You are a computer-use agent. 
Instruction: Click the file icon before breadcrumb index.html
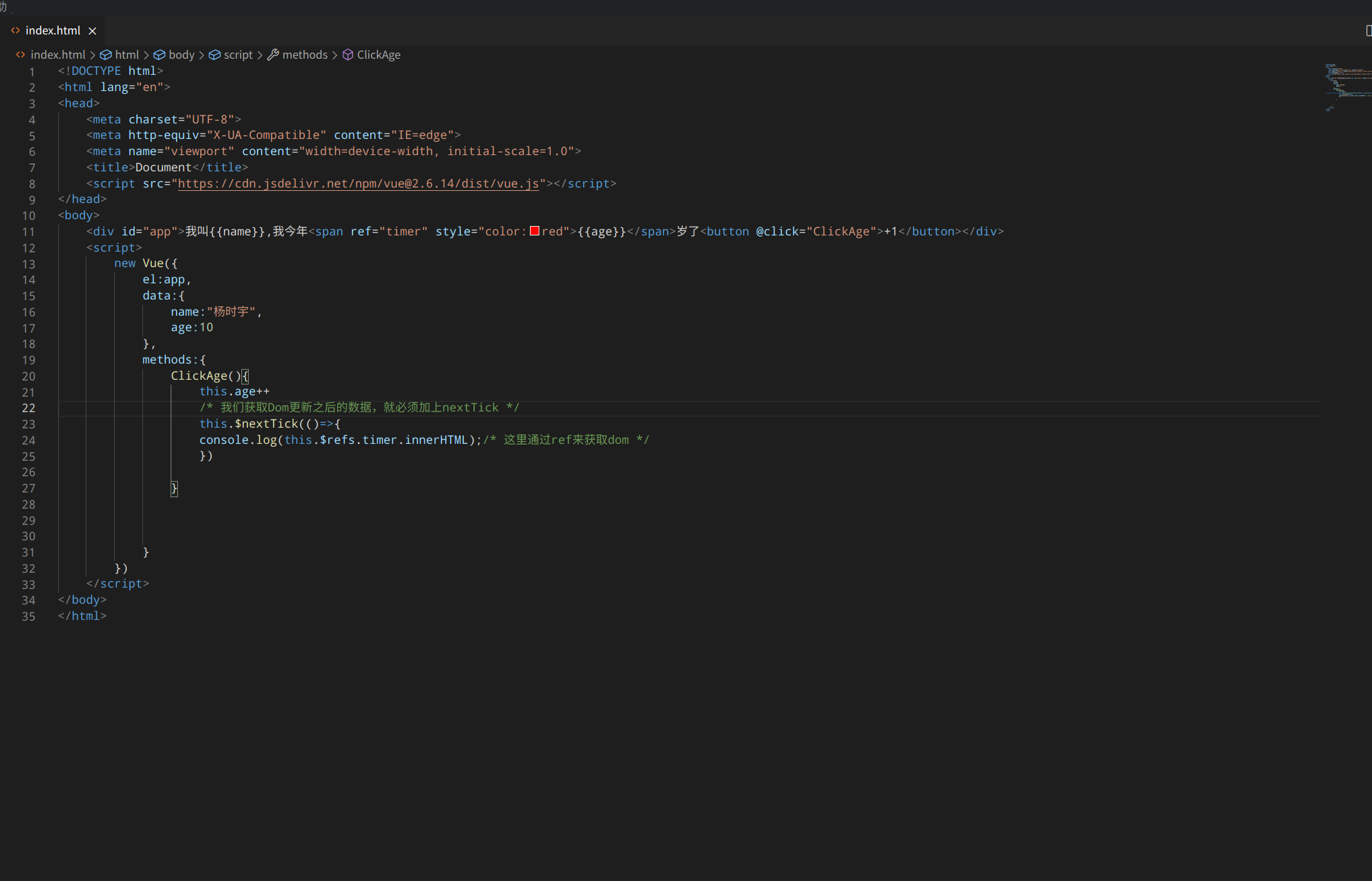20,55
